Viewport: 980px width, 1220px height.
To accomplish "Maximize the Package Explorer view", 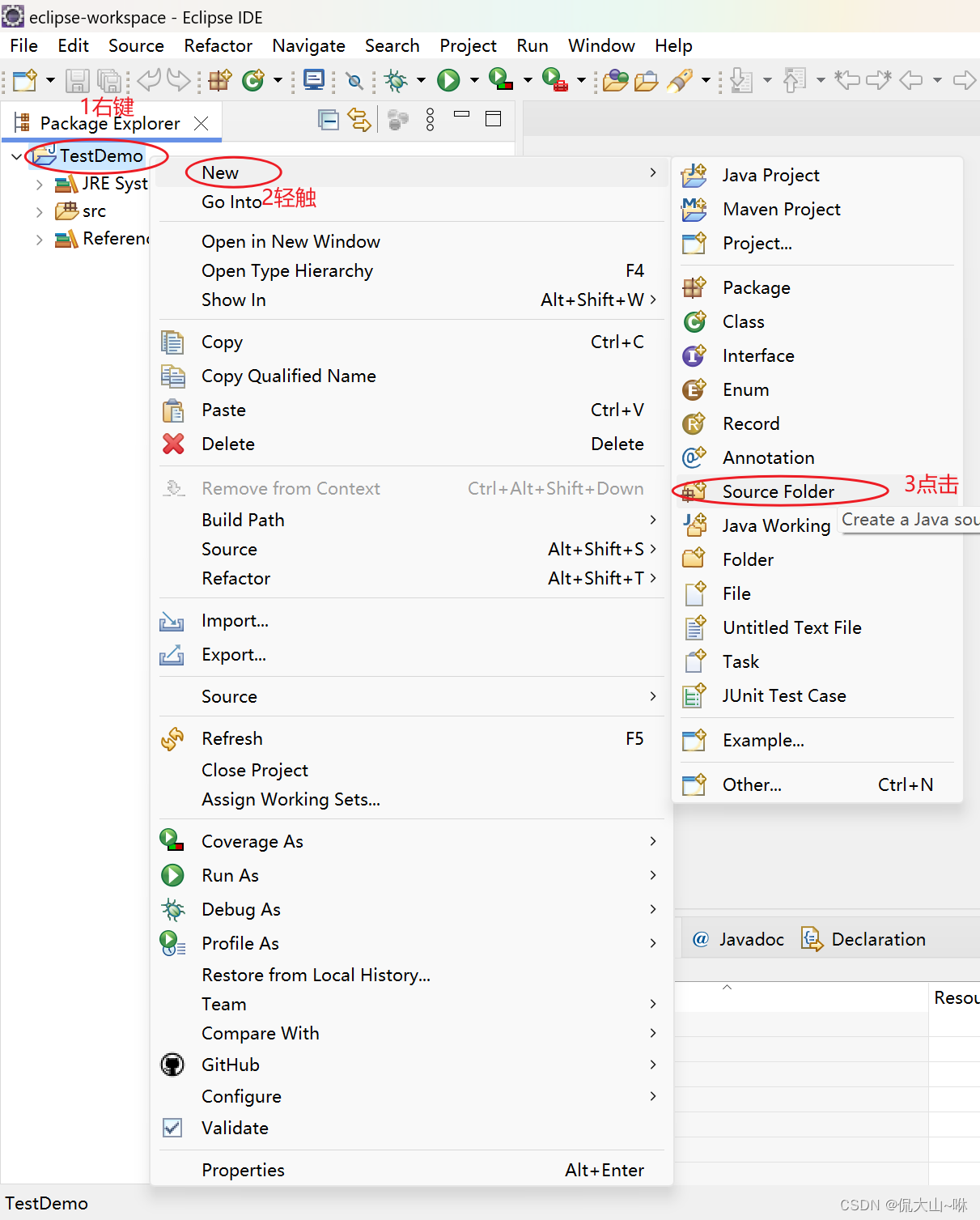I will [494, 119].
